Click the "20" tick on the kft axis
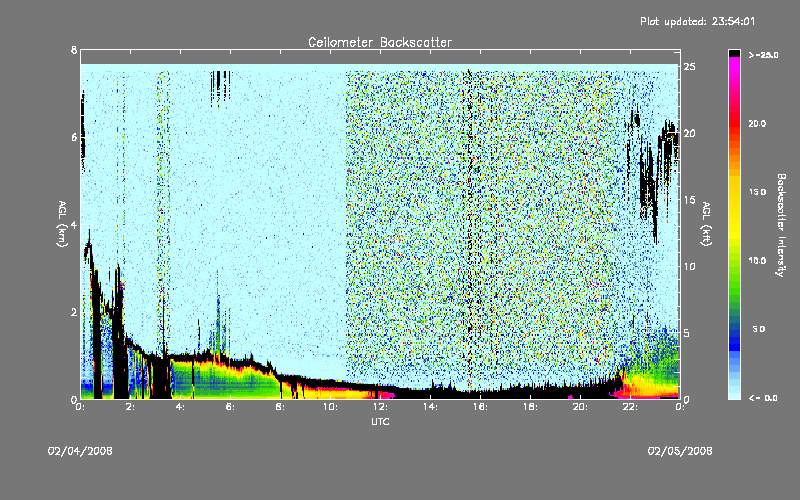Screen dimensions: 800x500 click(x=689, y=133)
